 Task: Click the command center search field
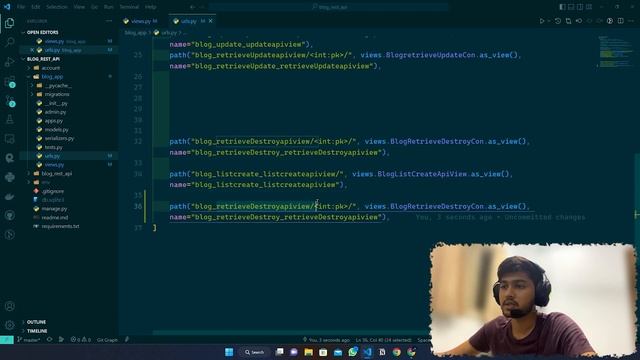[329, 7]
